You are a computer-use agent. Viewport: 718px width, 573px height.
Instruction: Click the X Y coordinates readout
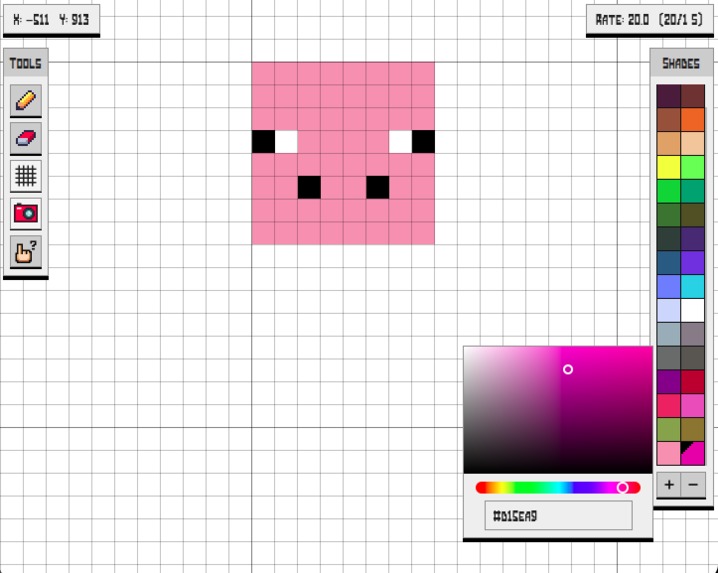[x=51, y=20]
